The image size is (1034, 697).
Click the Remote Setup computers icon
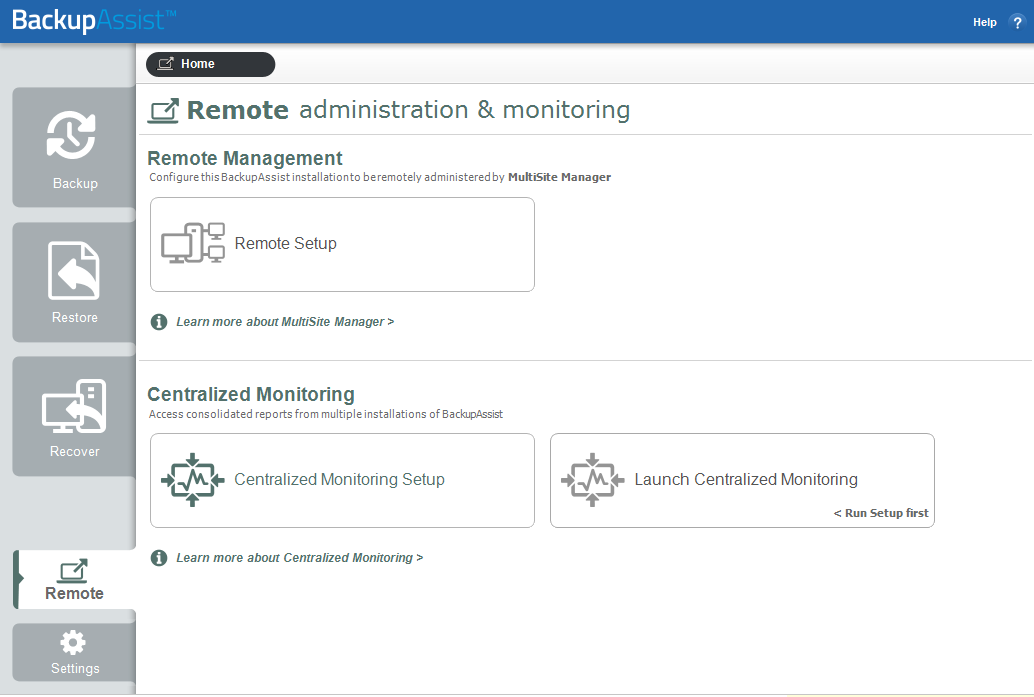(x=193, y=243)
